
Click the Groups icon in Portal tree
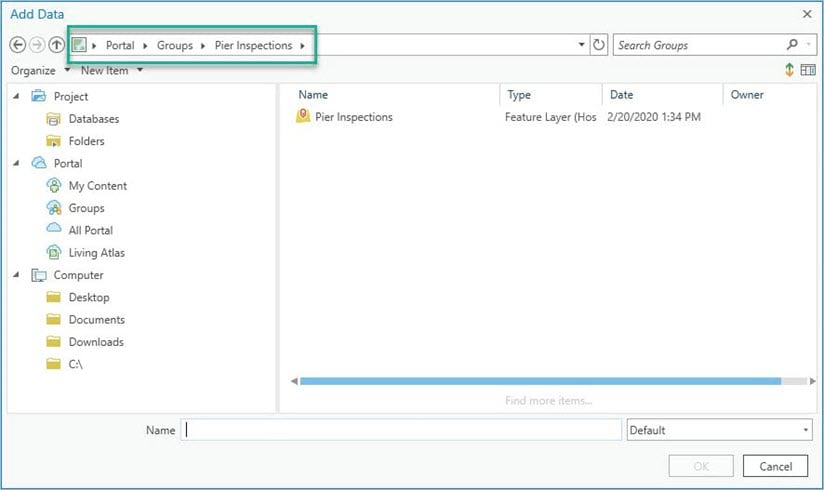[x=54, y=208]
